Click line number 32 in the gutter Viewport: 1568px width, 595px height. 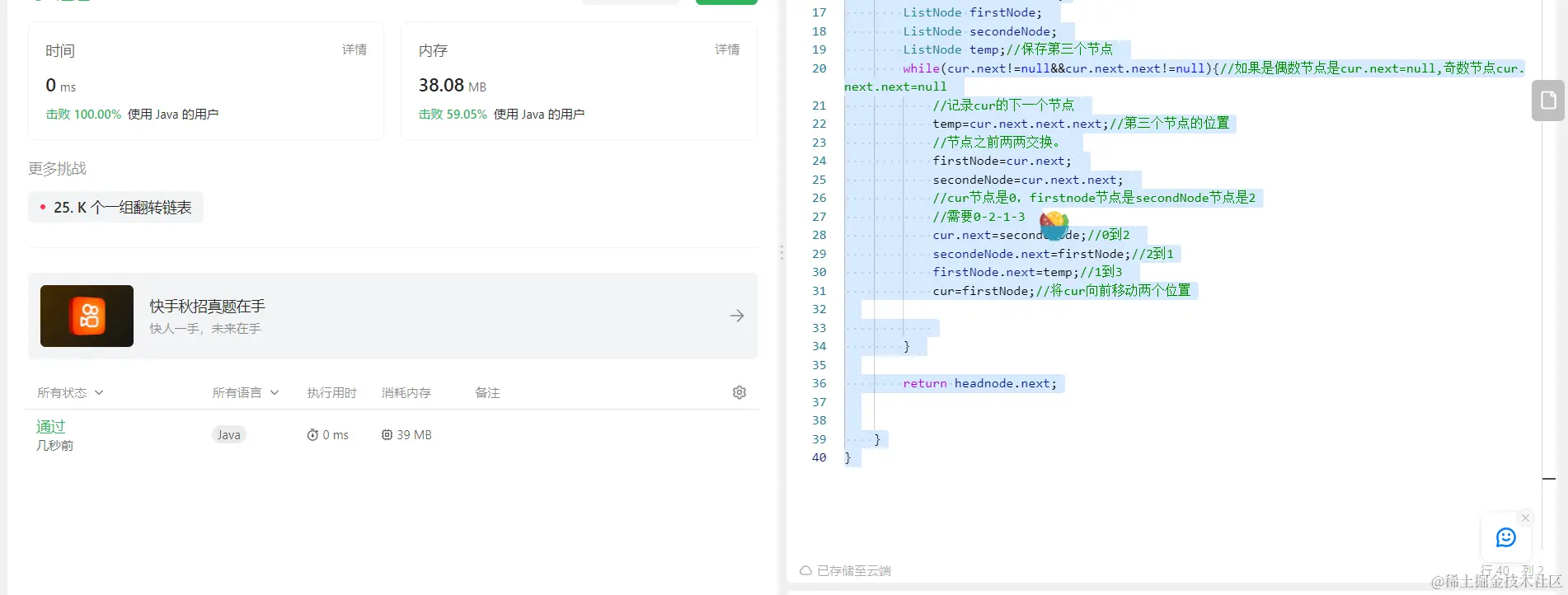coord(819,309)
